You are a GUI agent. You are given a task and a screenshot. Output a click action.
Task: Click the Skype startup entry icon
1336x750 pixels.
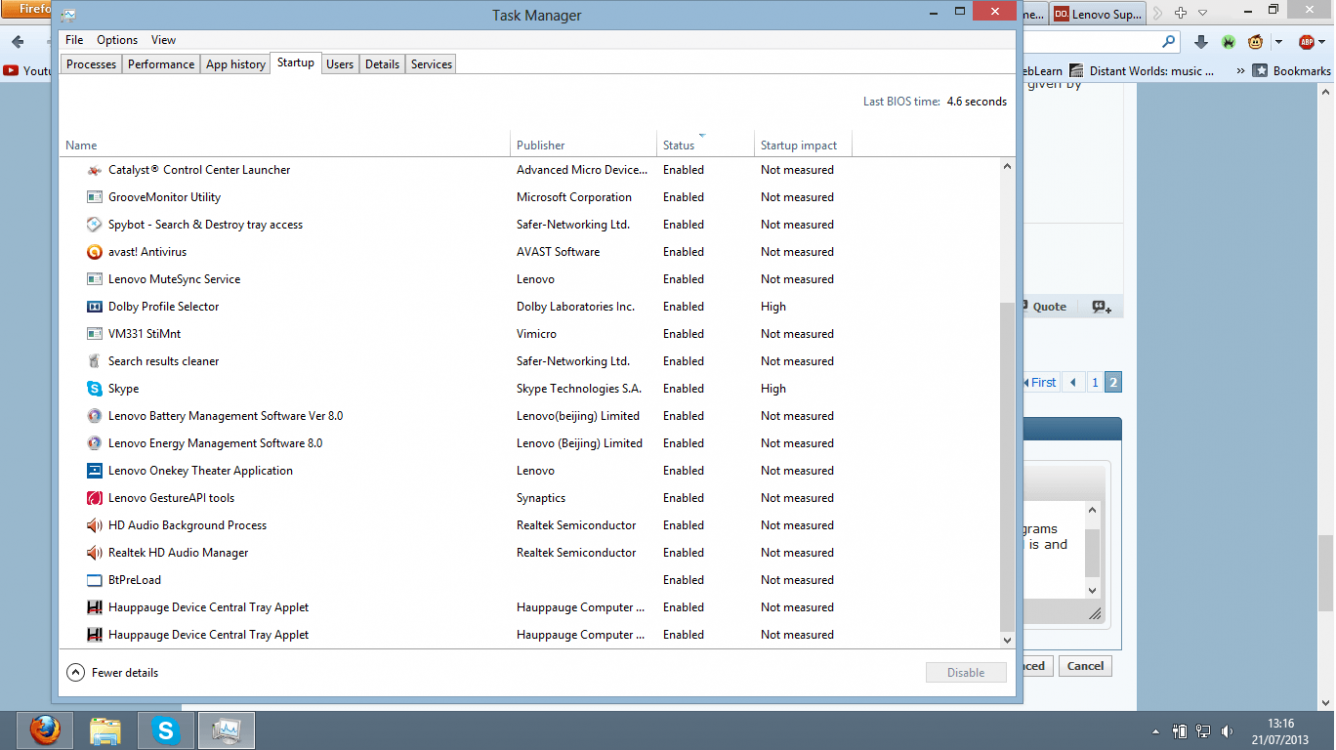click(x=94, y=389)
